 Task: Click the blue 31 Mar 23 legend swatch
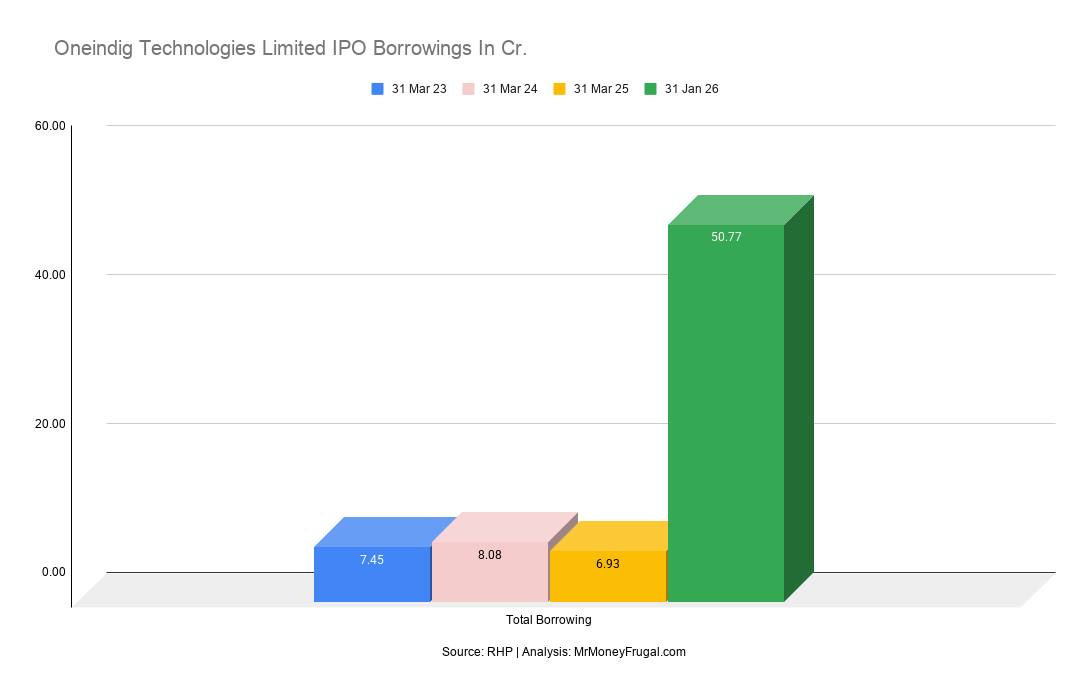377,89
